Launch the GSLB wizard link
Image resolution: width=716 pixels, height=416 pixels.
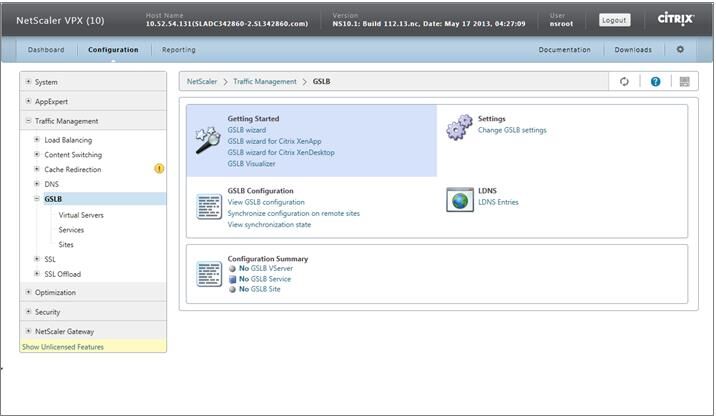coord(247,130)
